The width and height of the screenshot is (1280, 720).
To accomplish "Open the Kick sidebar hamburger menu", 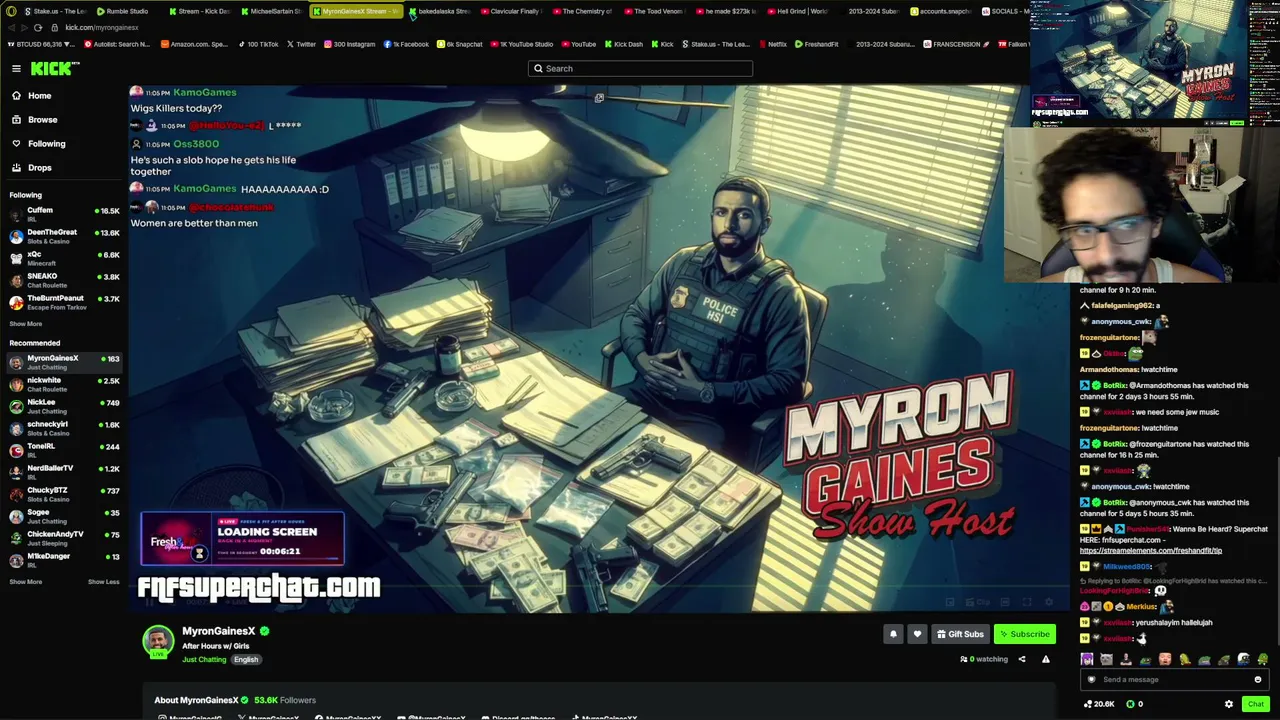I will [16, 68].
